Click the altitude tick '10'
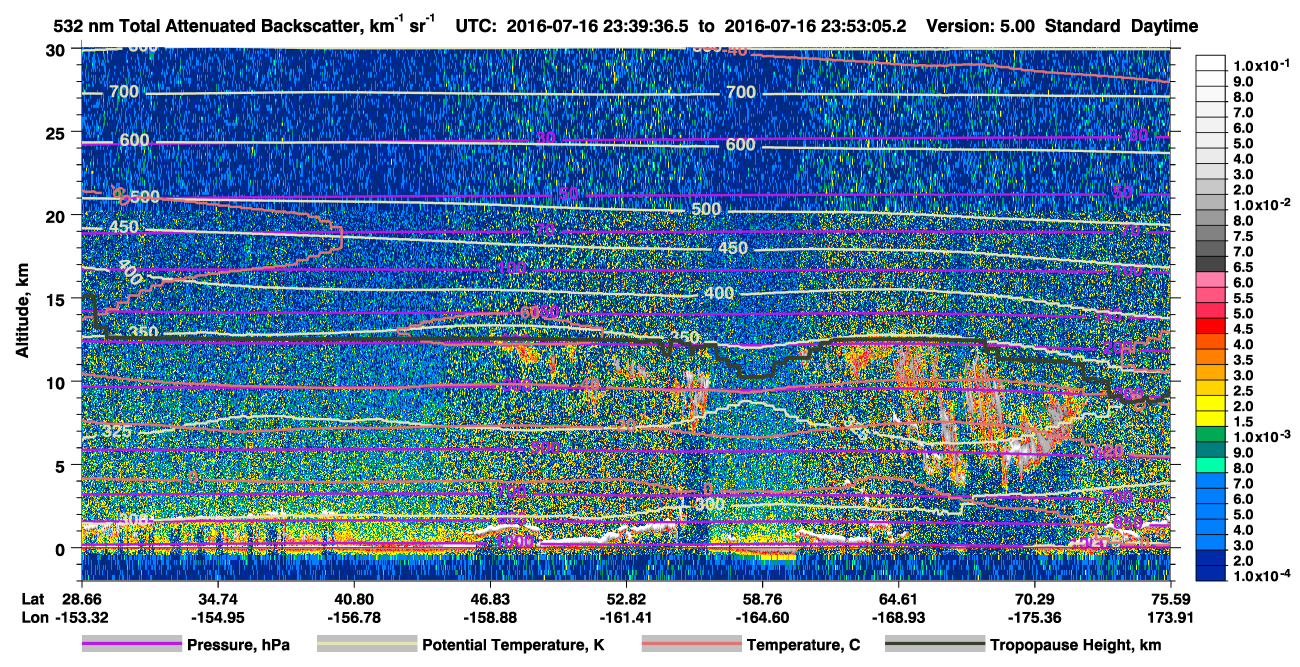The image size is (1300, 667). pyautogui.click(x=57, y=382)
